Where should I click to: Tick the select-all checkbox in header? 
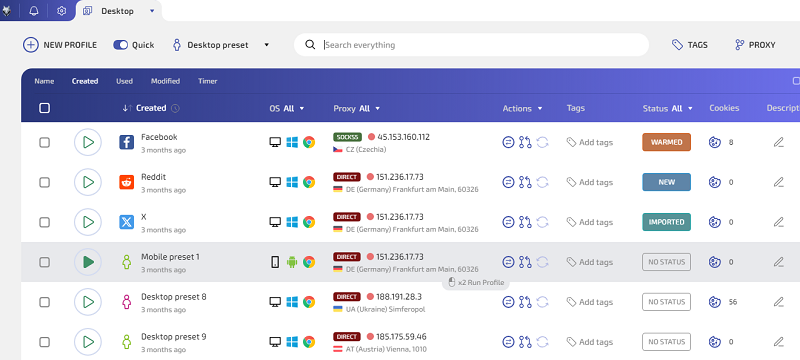click(44, 108)
